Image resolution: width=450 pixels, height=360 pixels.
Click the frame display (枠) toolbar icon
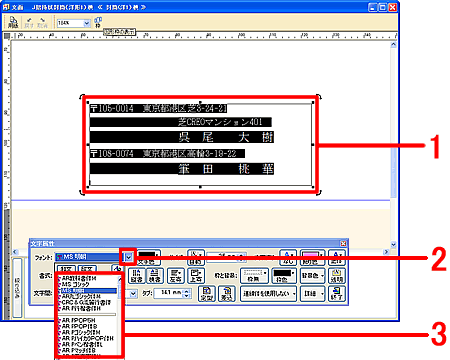[98, 22]
